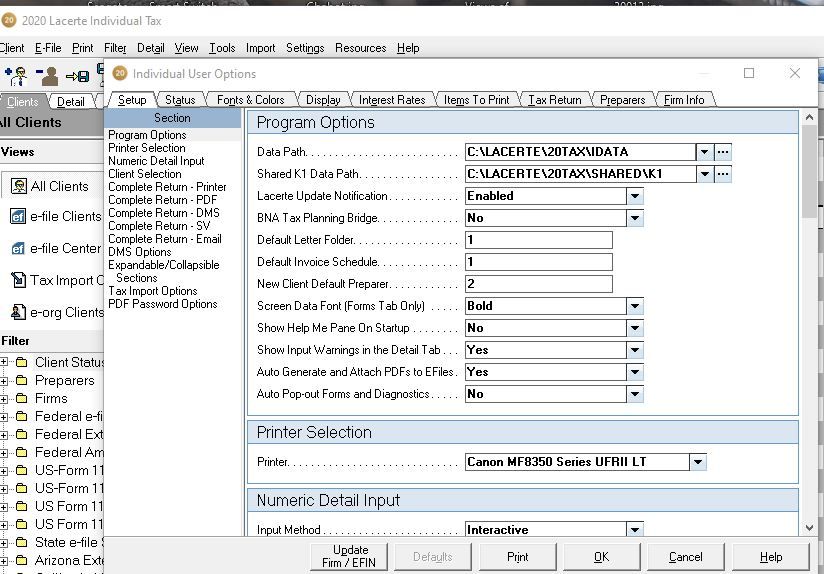Open Show Help Me Pane On Startup dropdown
This screenshot has height=574, width=824.
pos(635,328)
